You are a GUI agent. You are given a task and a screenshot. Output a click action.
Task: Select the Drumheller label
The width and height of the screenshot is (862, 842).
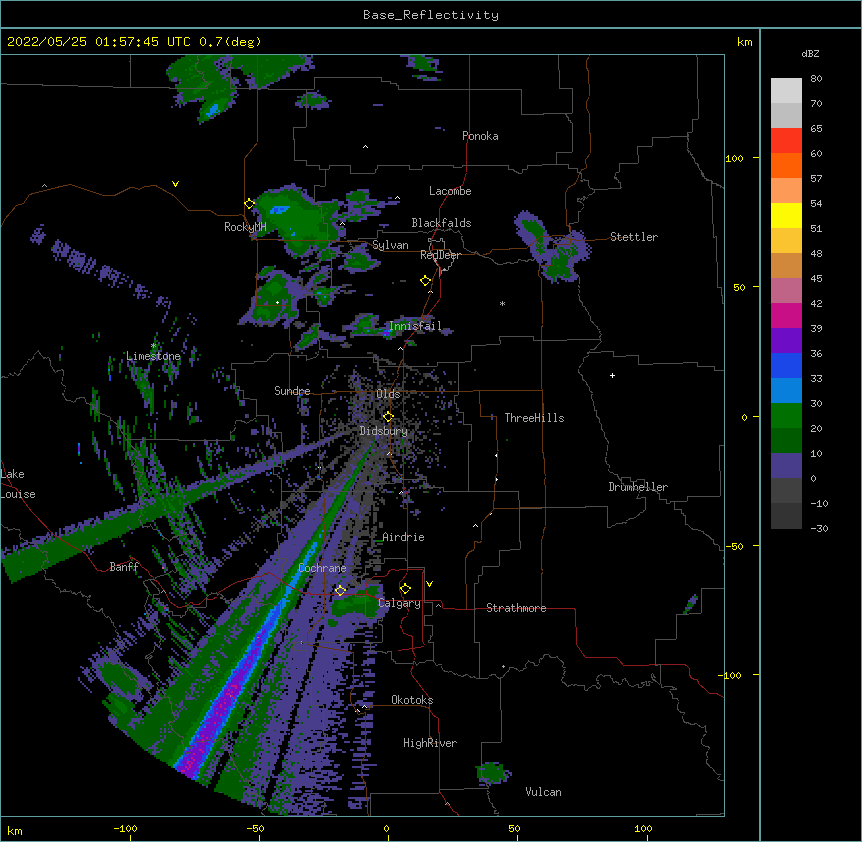(x=638, y=487)
